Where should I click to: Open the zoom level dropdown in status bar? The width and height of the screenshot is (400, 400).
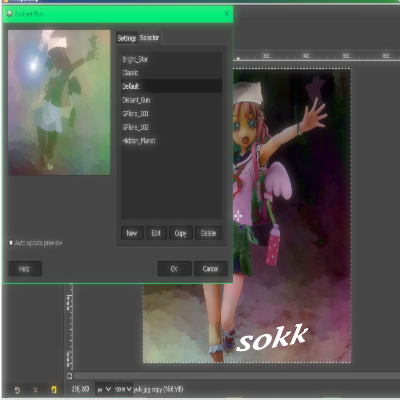(123, 389)
